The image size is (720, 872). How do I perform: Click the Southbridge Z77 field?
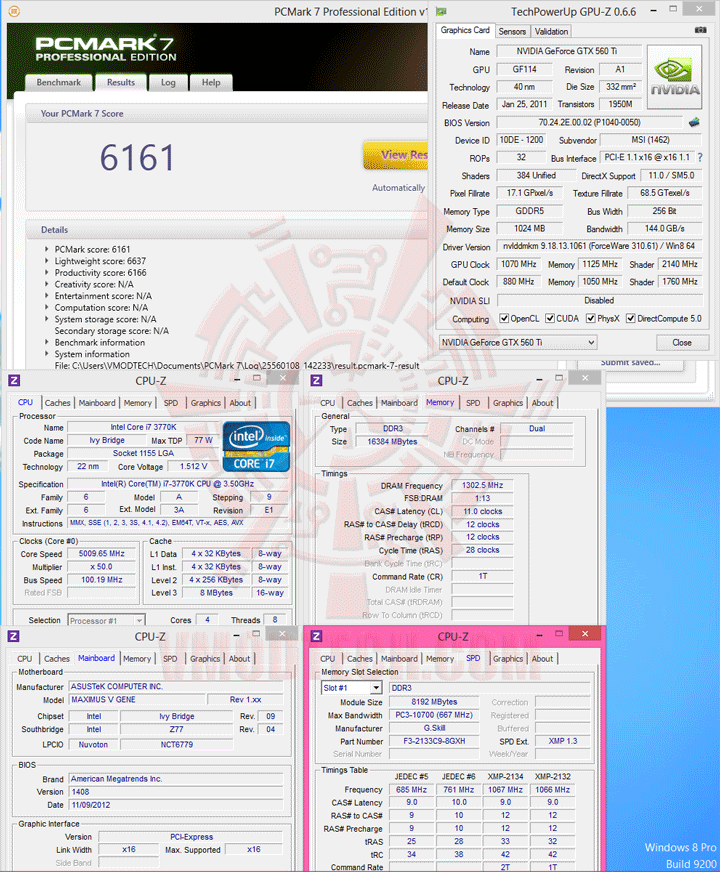[x=176, y=729]
